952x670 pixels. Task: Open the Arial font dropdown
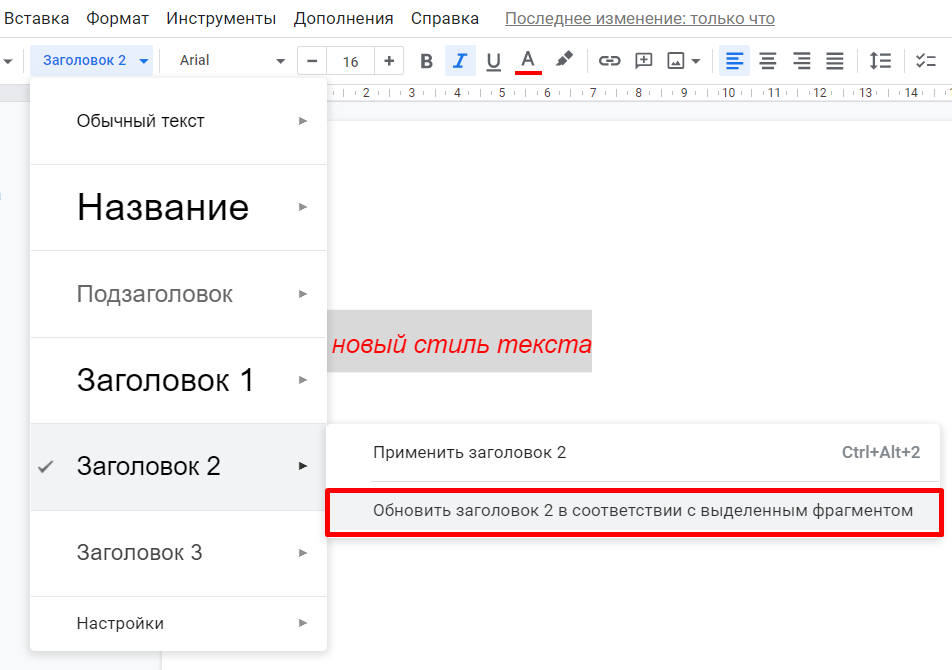coord(228,60)
